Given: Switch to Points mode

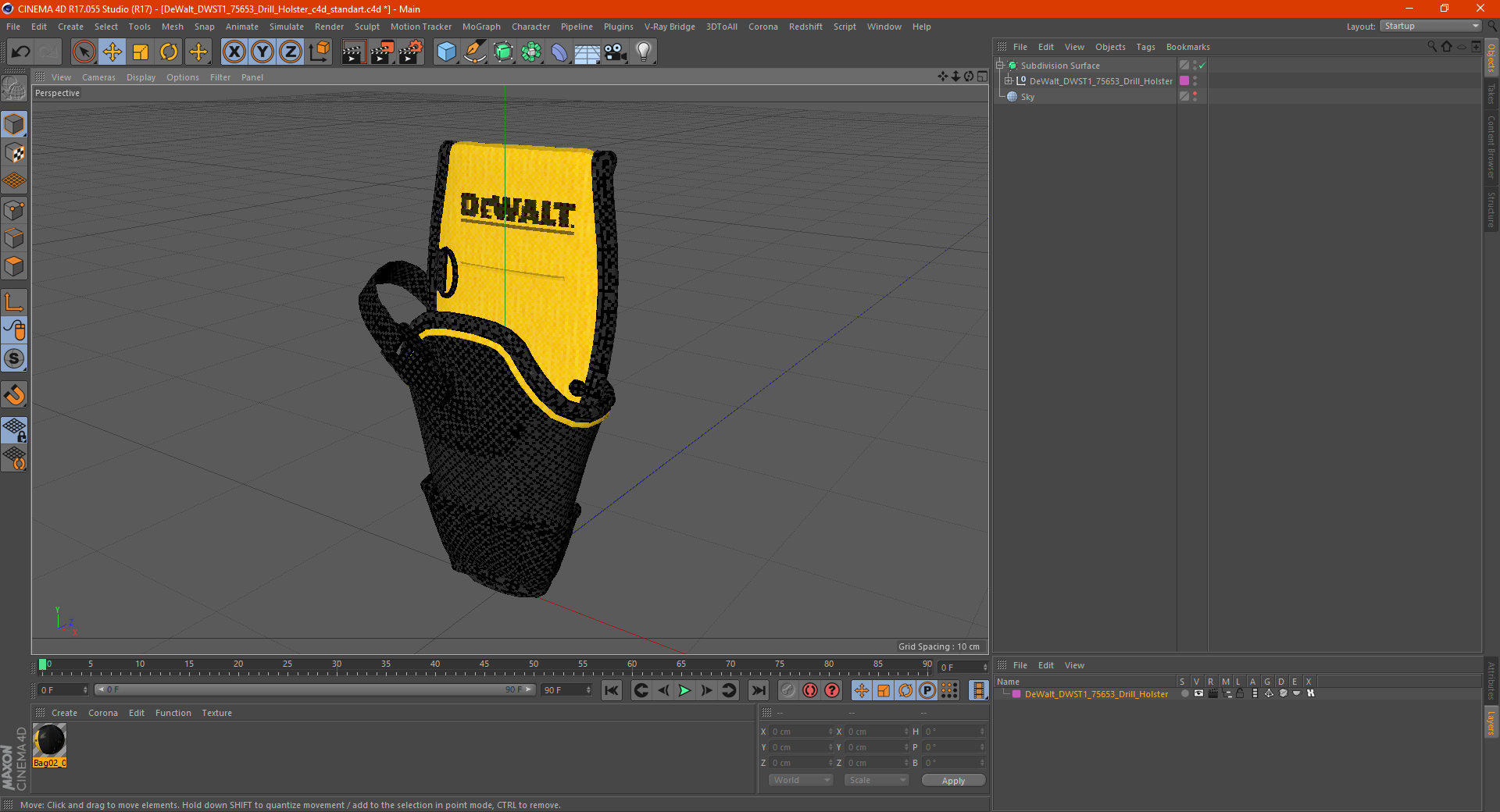Looking at the screenshot, I should click(x=14, y=210).
